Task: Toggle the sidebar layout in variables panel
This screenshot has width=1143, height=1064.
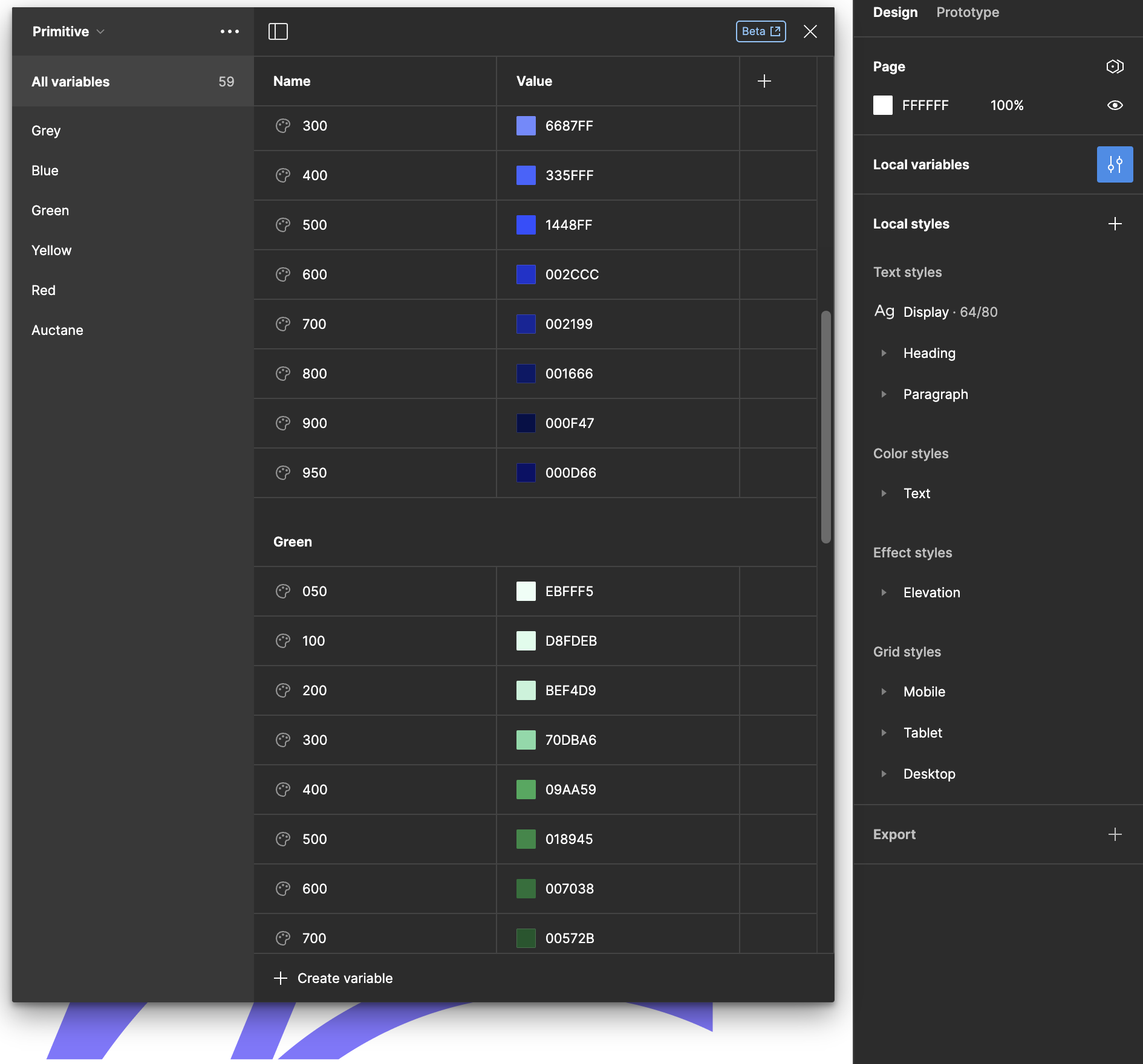Action: (278, 31)
